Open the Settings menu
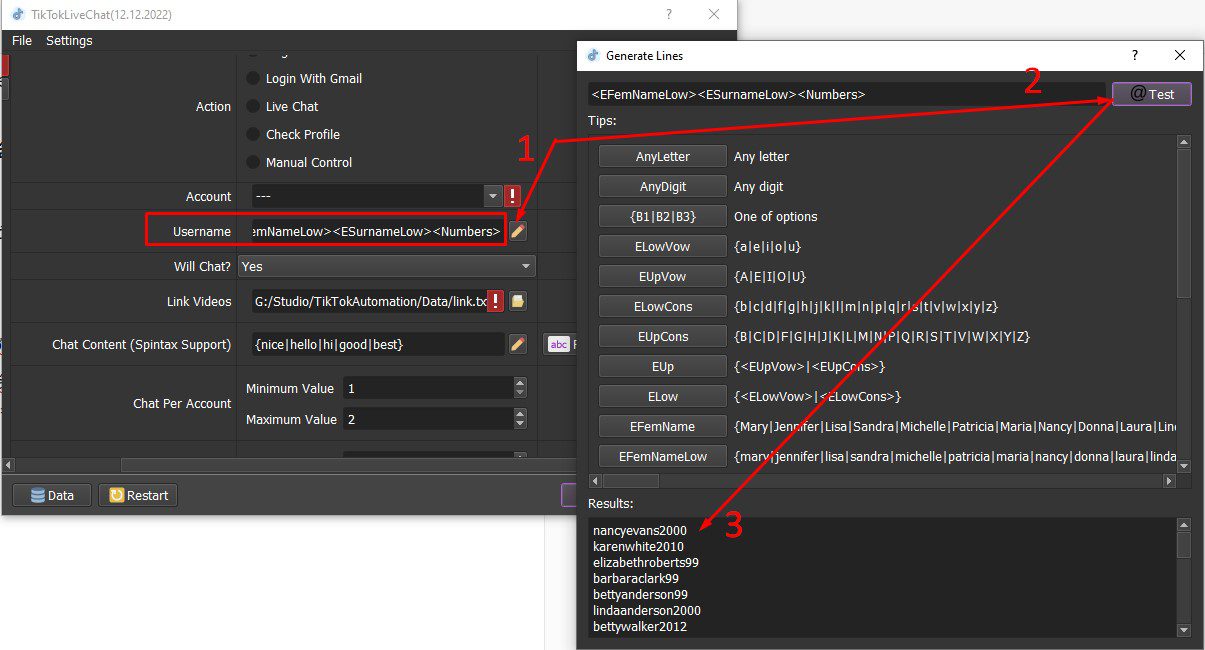 (x=69, y=40)
